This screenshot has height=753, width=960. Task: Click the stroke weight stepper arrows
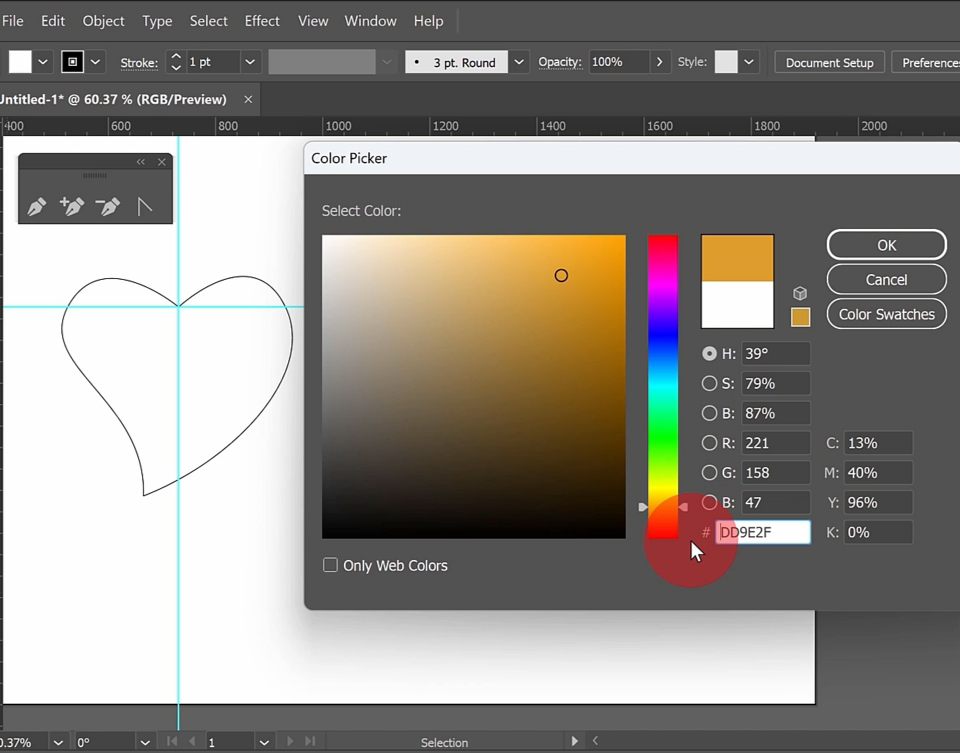point(176,62)
